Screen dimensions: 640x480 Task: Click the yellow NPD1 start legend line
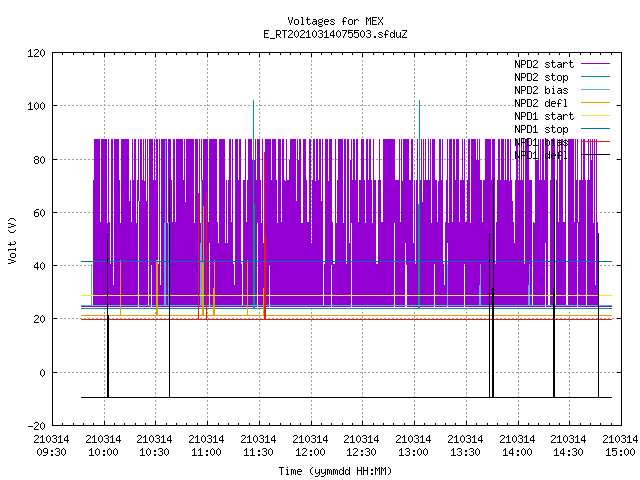(596, 116)
